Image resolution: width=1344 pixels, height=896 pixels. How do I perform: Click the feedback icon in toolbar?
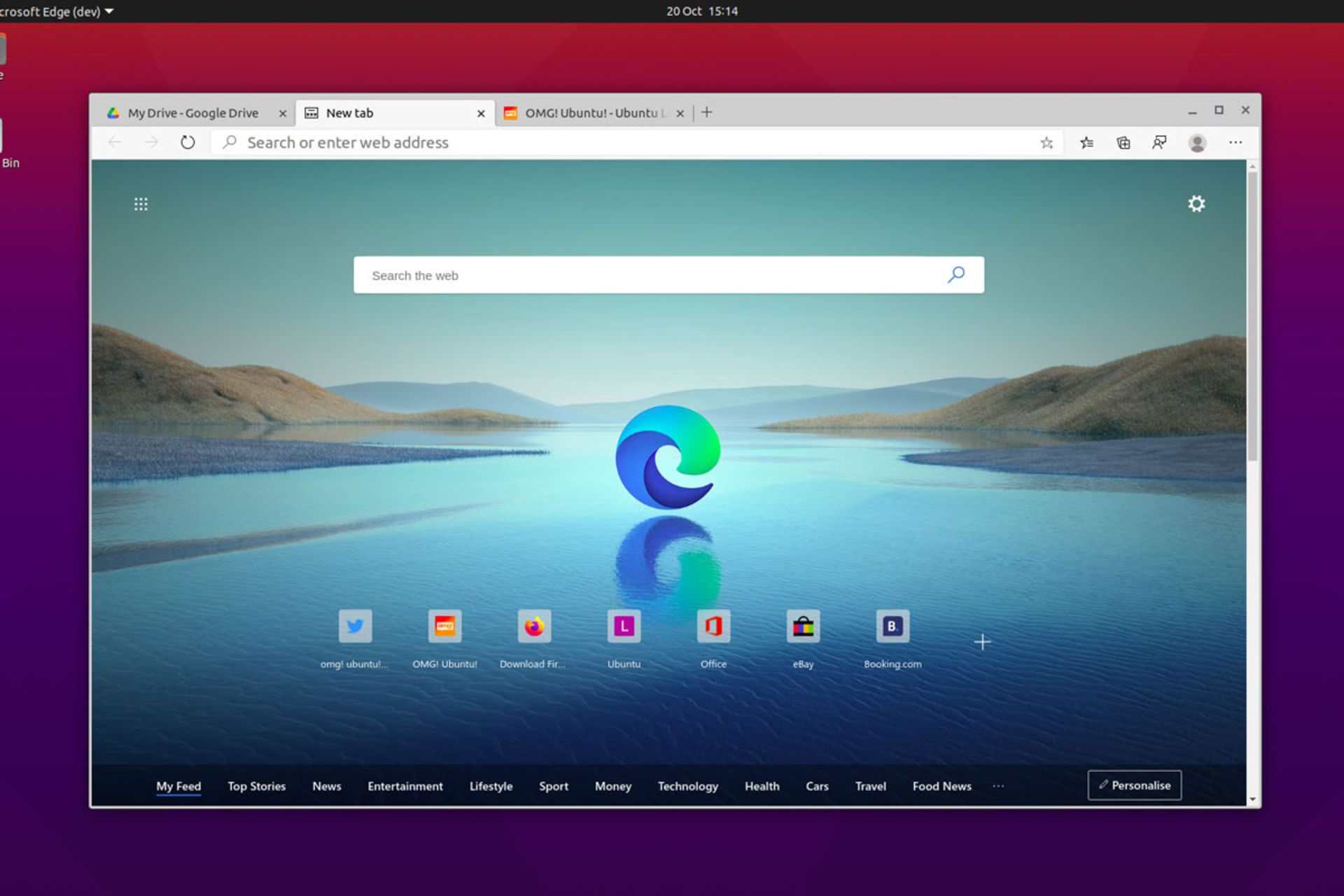pos(1160,143)
